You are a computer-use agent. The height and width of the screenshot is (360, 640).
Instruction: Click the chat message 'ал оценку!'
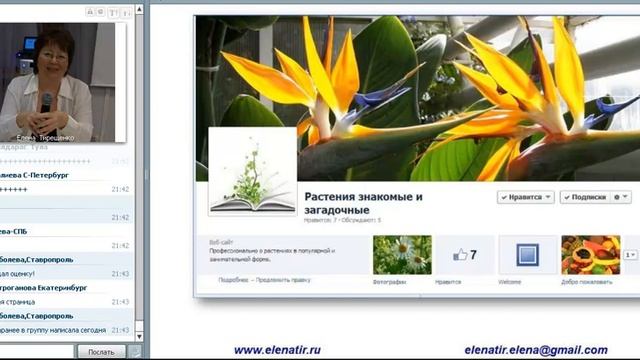[x=17, y=274]
